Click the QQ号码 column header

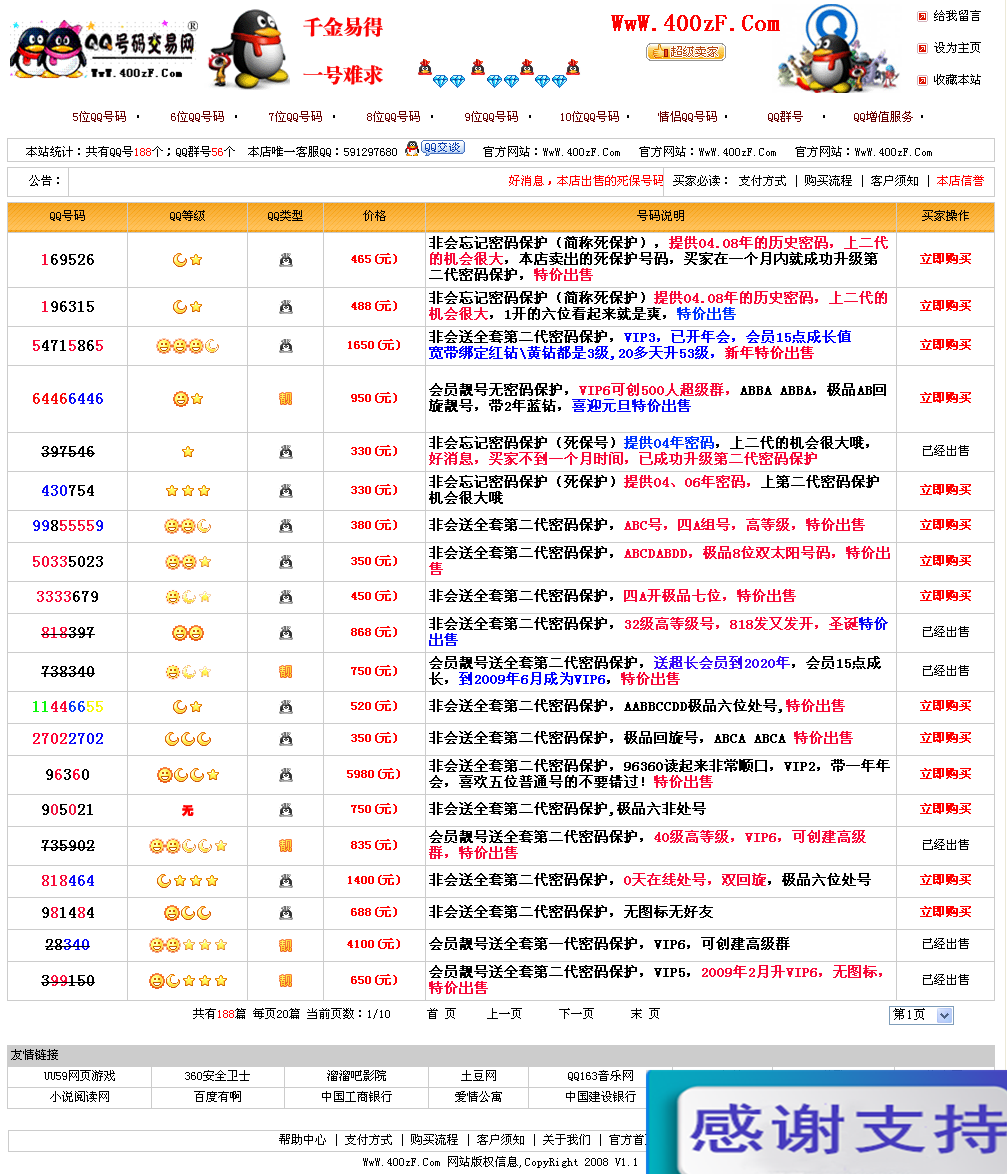[67, 216]
